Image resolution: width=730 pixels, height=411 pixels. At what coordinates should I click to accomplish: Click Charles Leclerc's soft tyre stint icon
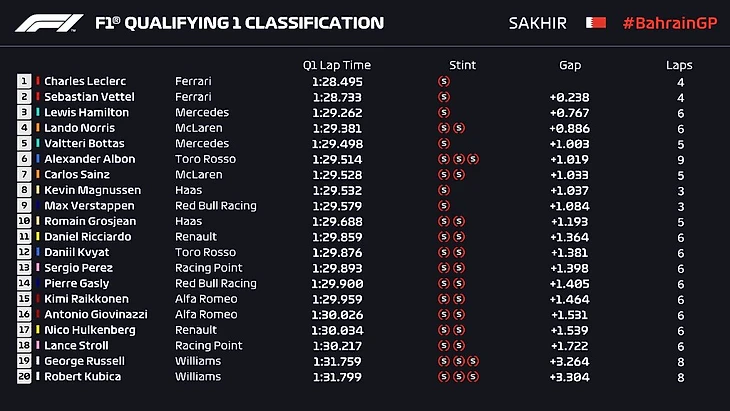[444, 81]
